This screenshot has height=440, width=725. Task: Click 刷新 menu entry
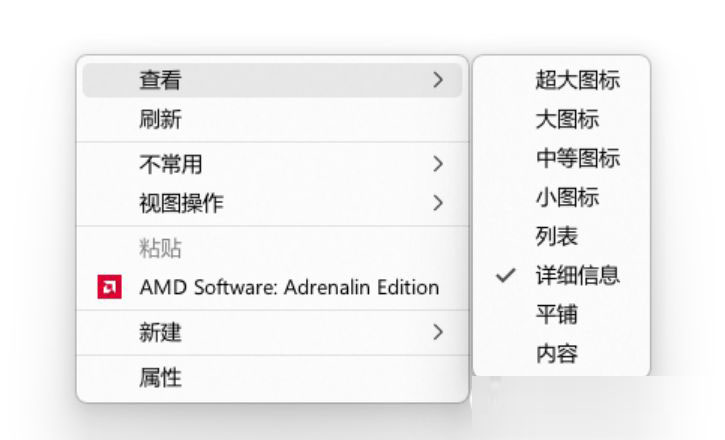(x=272, y=119)
